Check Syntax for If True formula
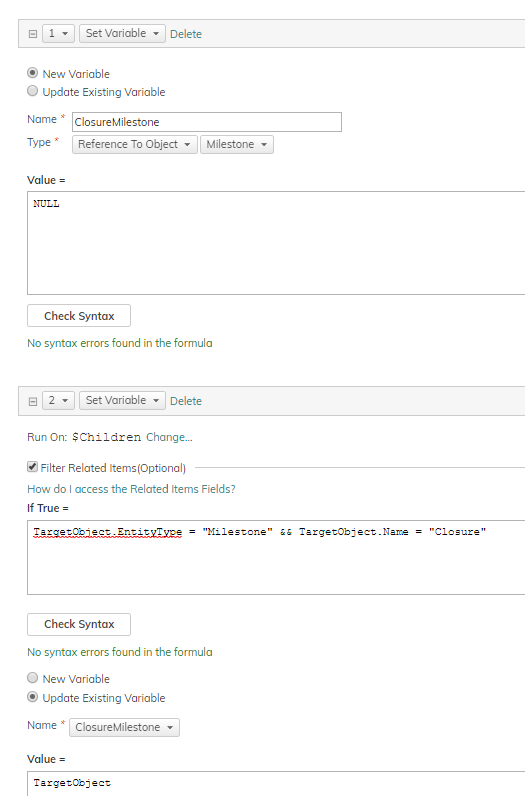Viewport: 525px width, 796px height. pos(79,624)
